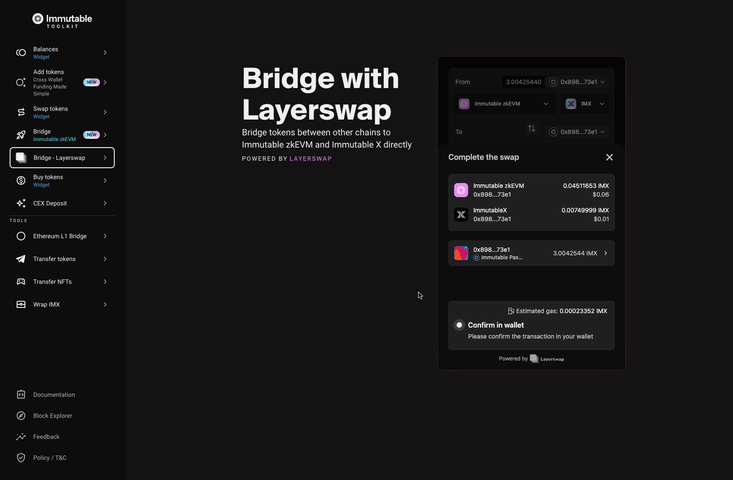The height and width of the screenshot is (480, 733).
Task: Open the Block Explorer link
Action: click(52, 416)
